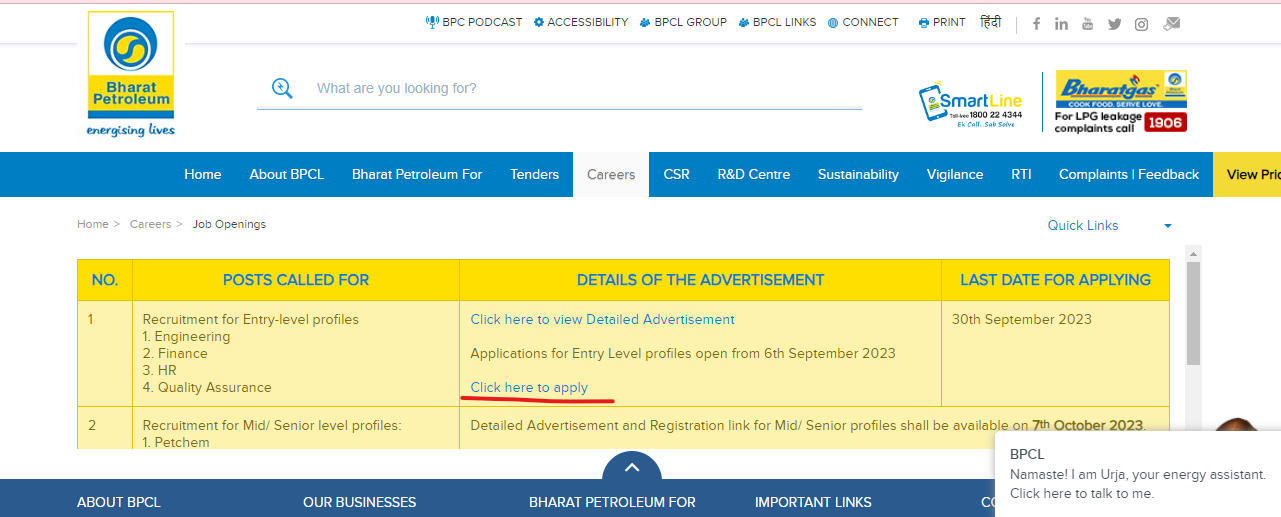Screen dimensions: 1281x517
Task: Click 'Recruitment for Mid/ Senior level profiles' text
Action: 272,425
